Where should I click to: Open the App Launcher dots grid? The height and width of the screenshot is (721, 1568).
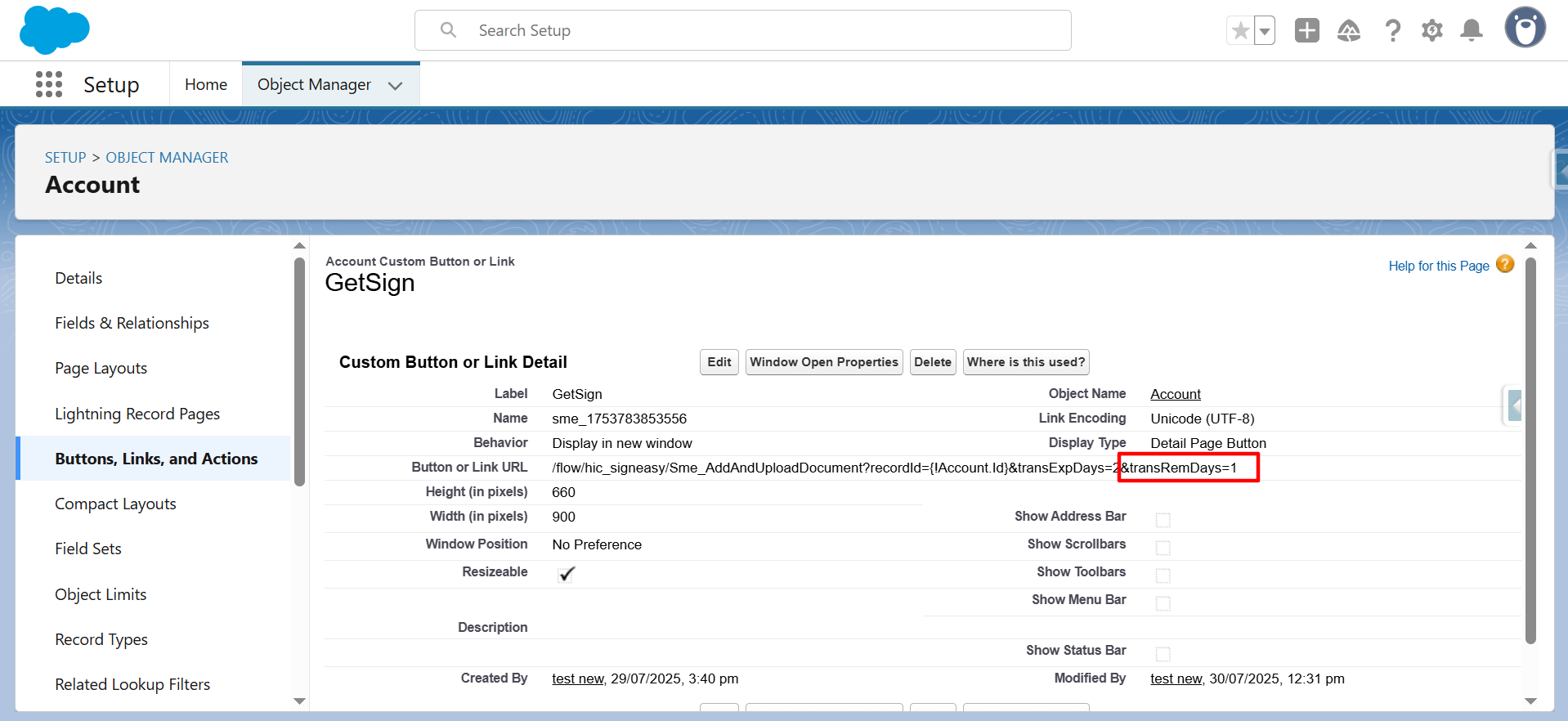pyautogui.click(x=49, y=84)
